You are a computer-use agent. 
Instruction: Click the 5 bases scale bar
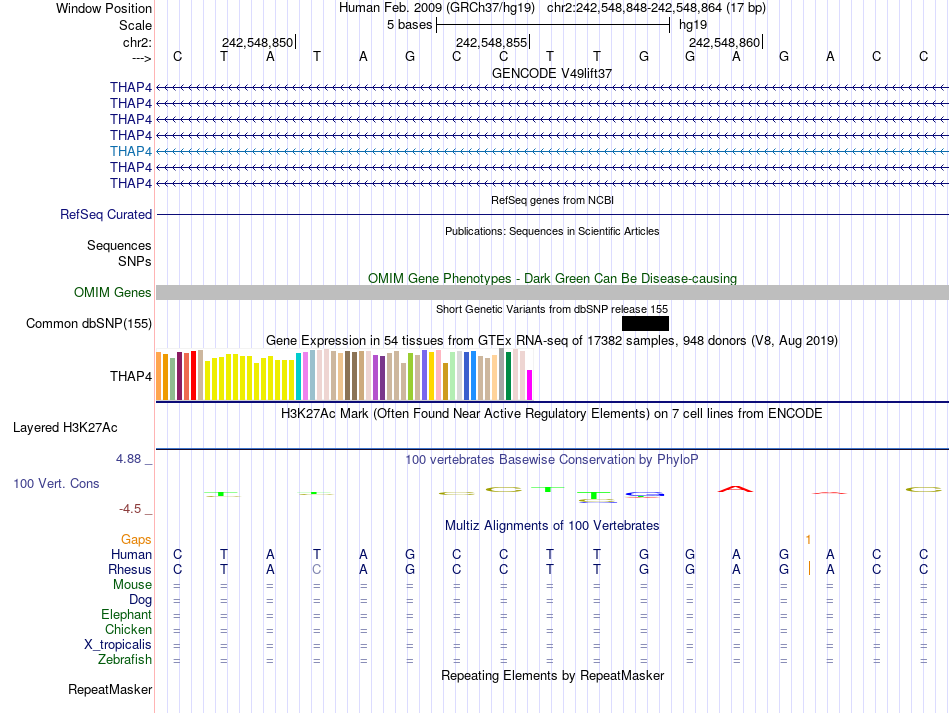click(x=553, y=25)
